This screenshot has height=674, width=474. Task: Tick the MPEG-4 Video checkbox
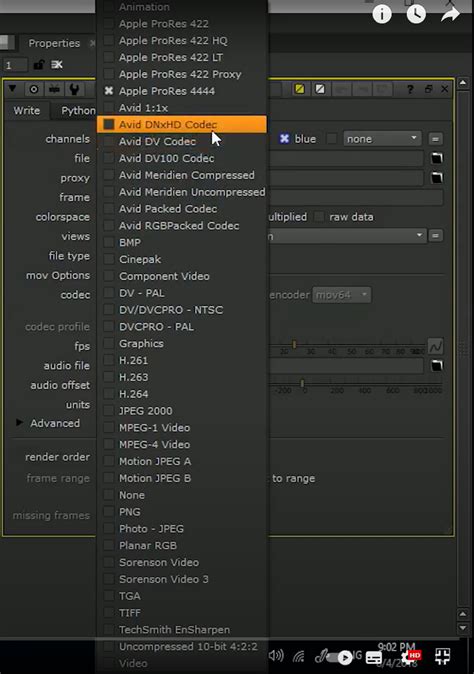click(109, 444)
